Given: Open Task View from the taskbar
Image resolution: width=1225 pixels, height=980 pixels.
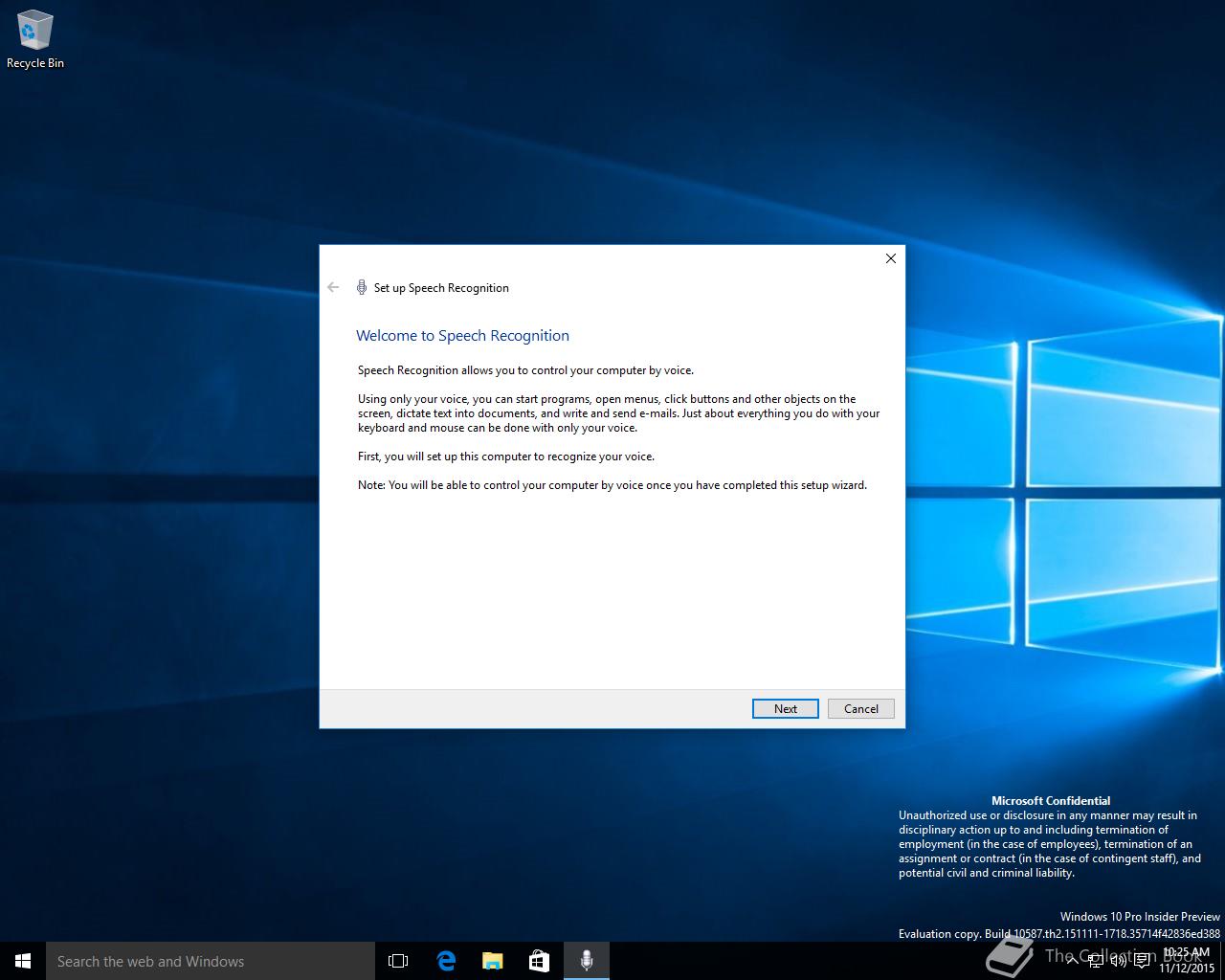Looking at the screenshot, I should 398,961.
